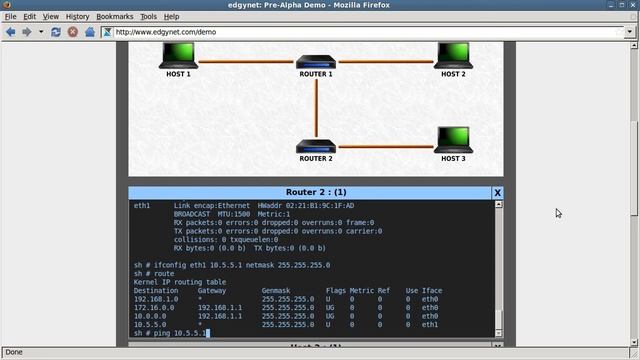Viewport: 640px width, 360px height.
Task: Click the HOST 1 label
Action: pos(178,74)
